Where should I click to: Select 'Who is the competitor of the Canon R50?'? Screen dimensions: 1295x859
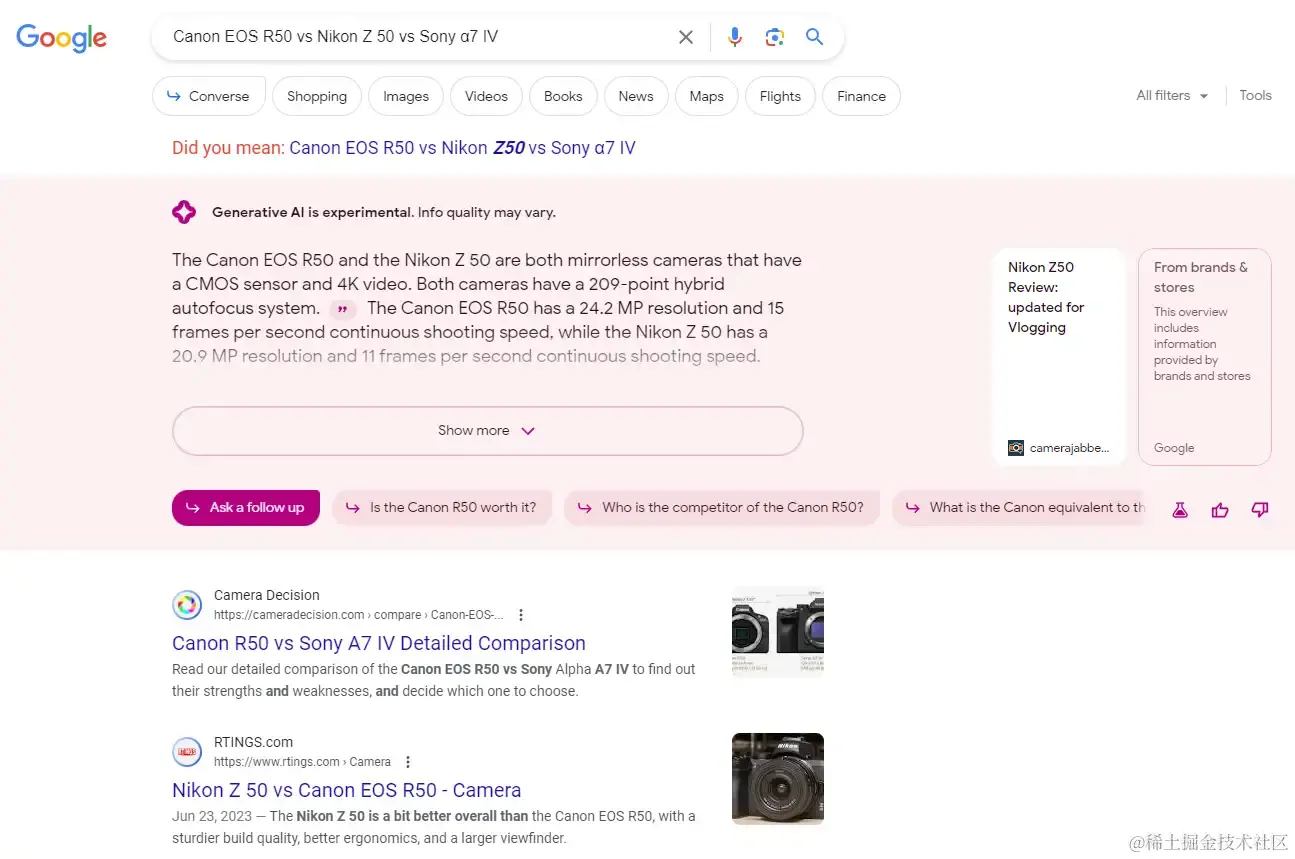pos(722,508)
